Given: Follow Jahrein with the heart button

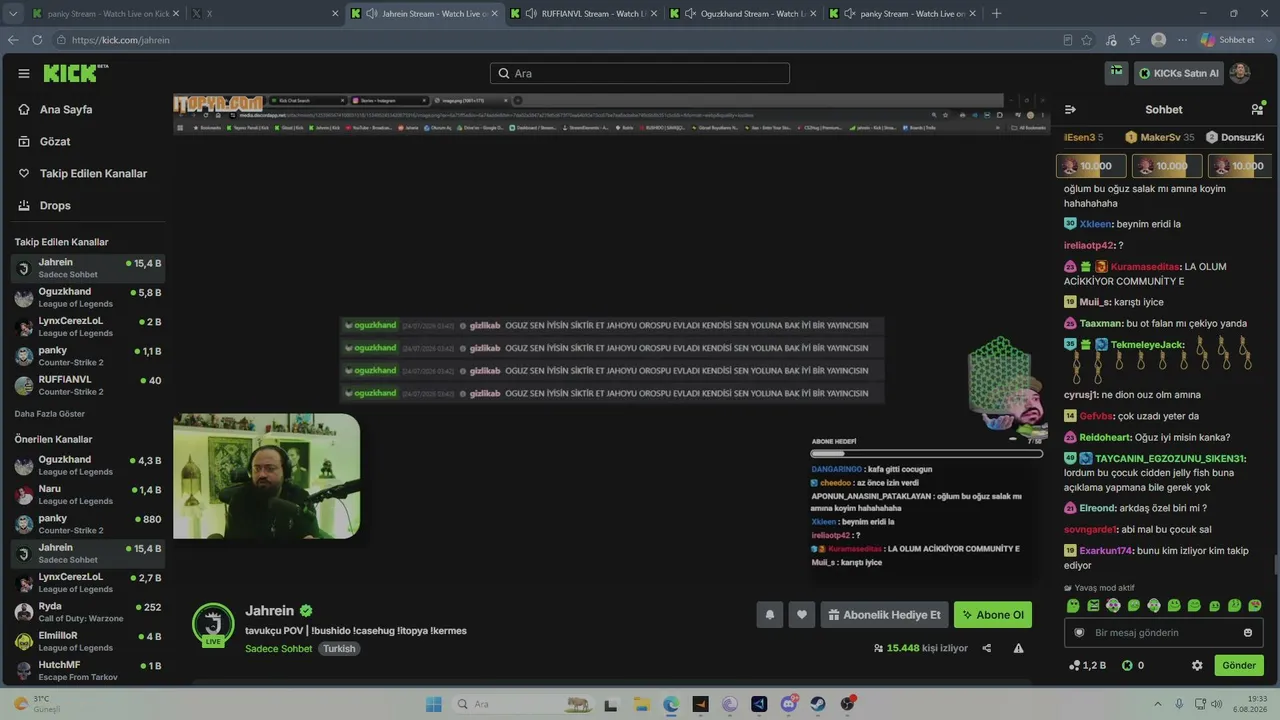Looking at the screenshot, I should (801, 615).
